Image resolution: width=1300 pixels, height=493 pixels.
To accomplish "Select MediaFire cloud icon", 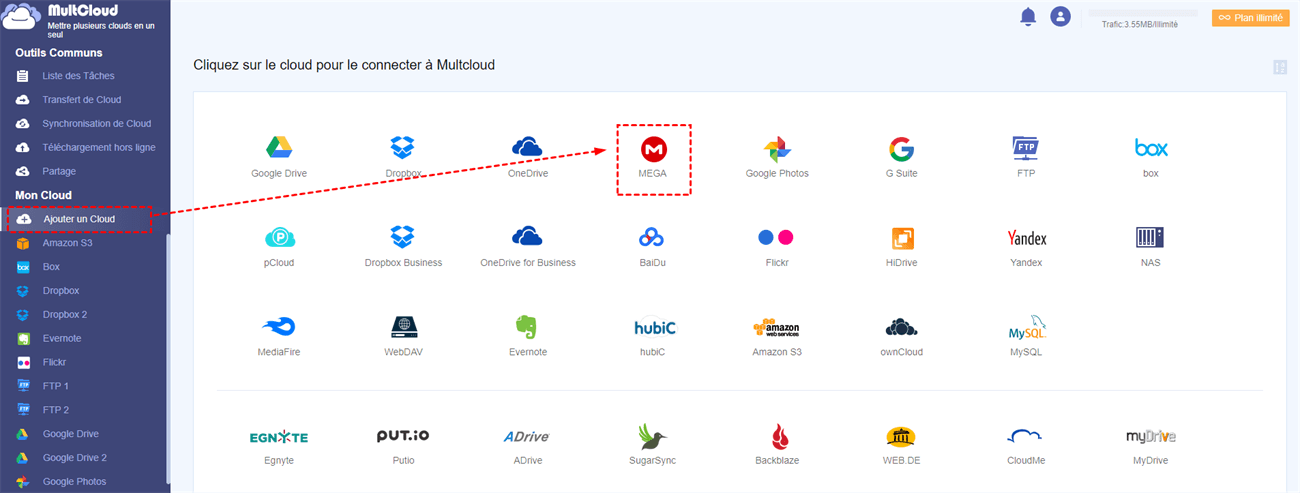I will [x=279, y=327].
